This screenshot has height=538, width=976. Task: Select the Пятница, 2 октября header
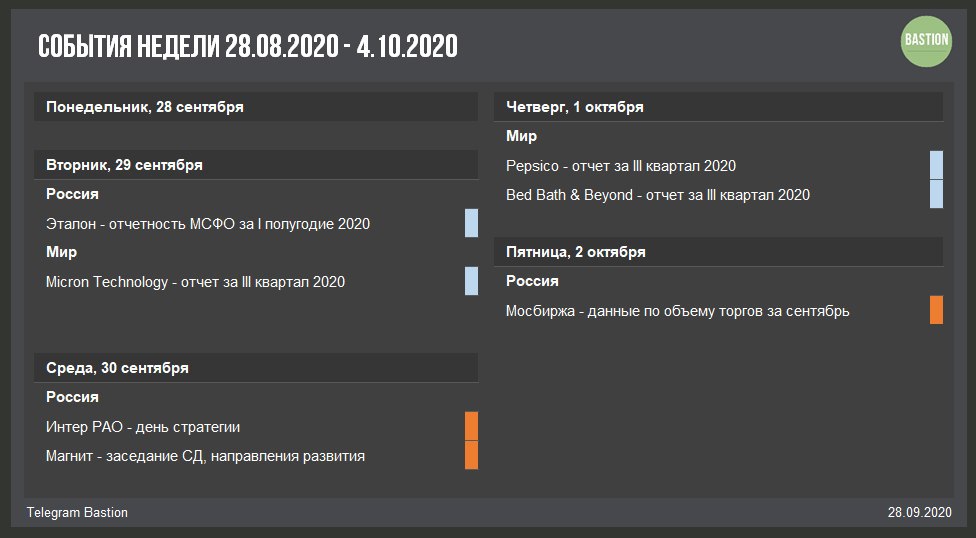(718, 252)
